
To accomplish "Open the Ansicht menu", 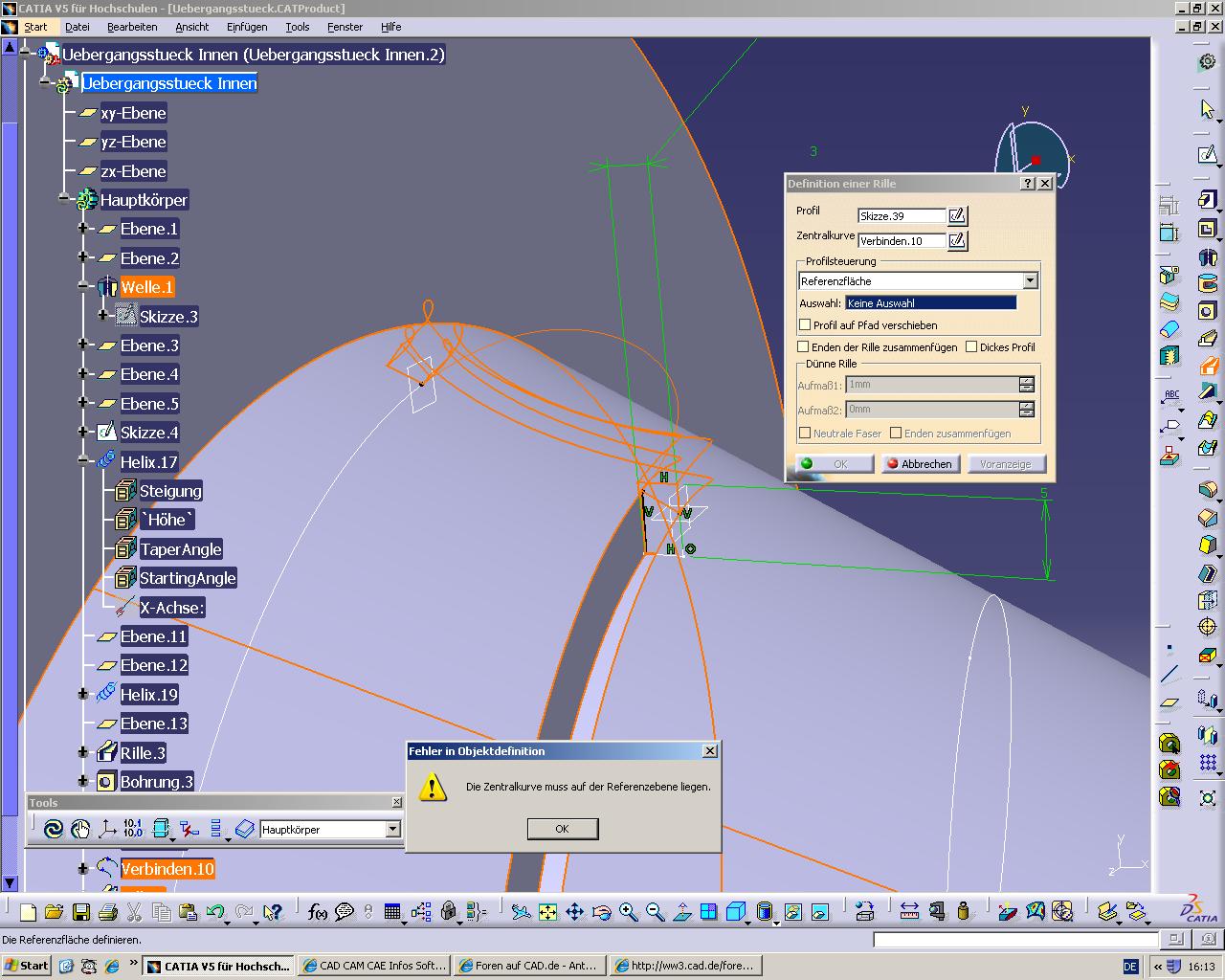I will 192,27.
